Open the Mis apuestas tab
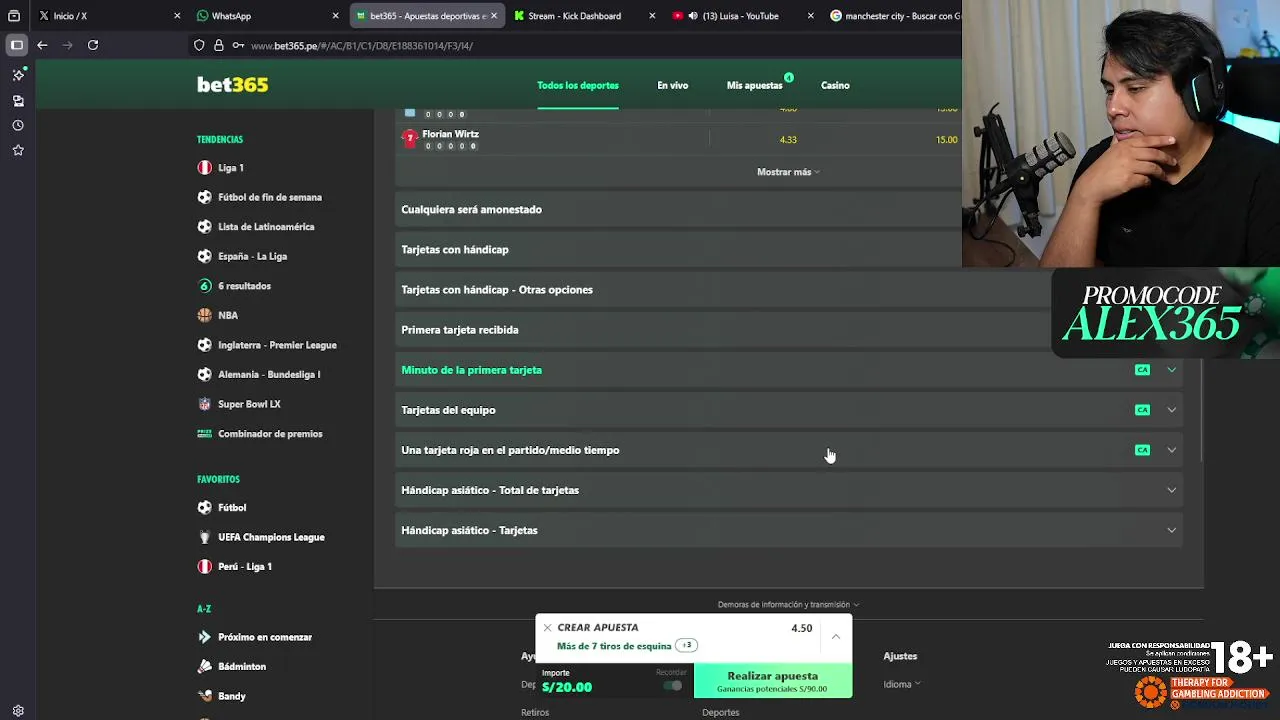Viewport: 1280px width, 720px height. (754, 86)
